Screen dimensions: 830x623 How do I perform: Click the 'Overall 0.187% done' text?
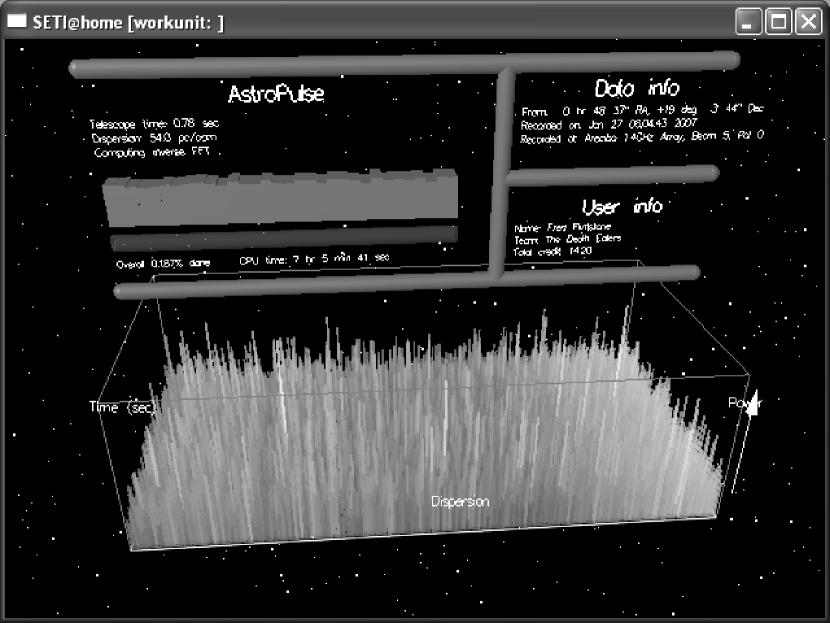pyautogui.click(x=163, y=263)
